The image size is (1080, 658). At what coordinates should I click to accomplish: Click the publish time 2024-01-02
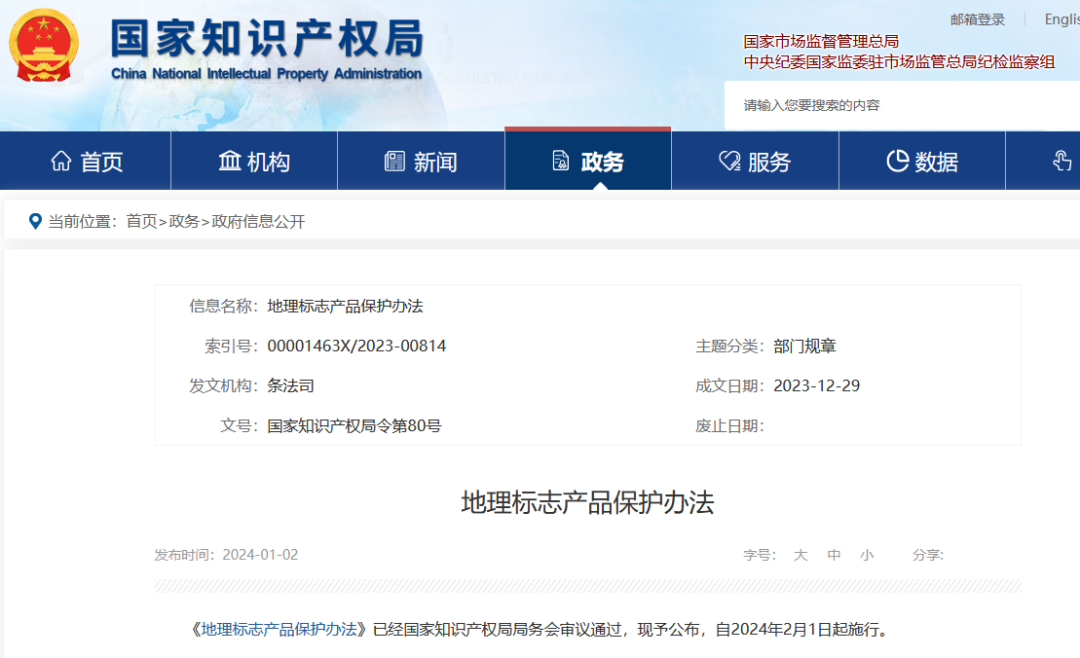tap(260, 555)
